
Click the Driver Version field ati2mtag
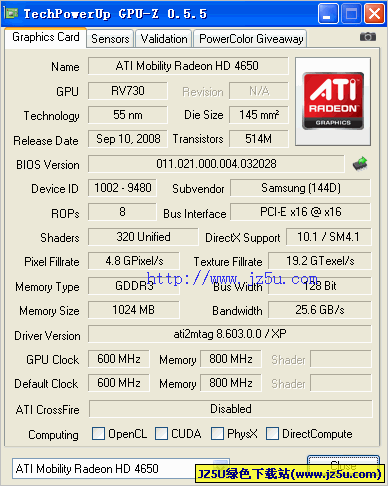coord(230,334)
